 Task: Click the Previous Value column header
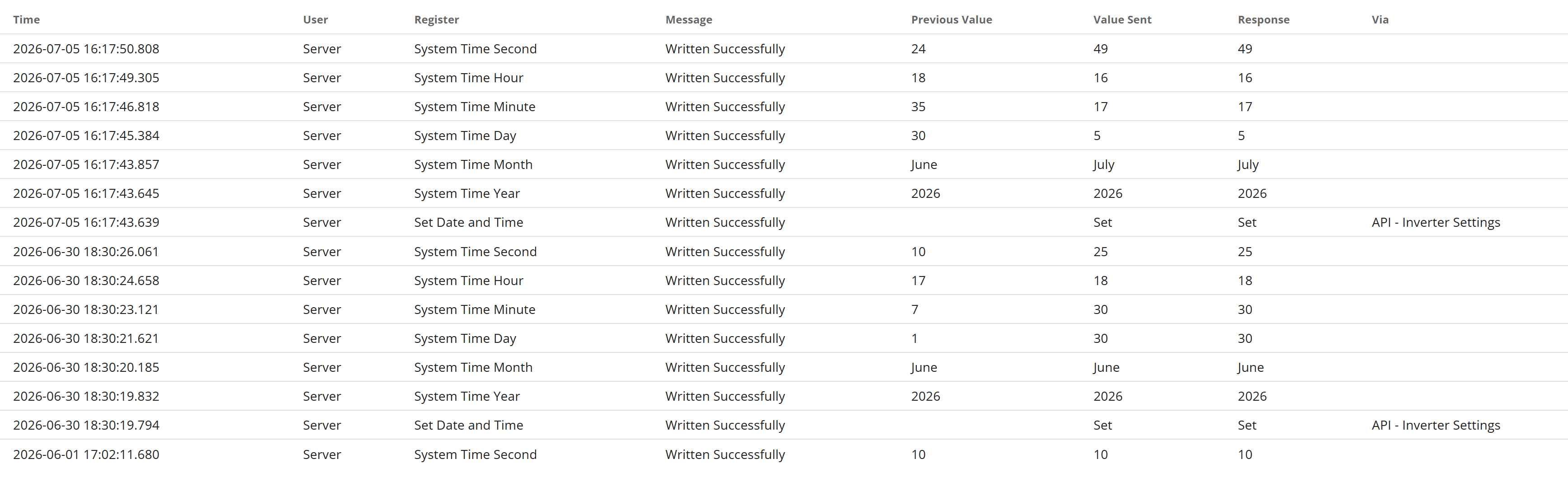[x=952, y=19]
